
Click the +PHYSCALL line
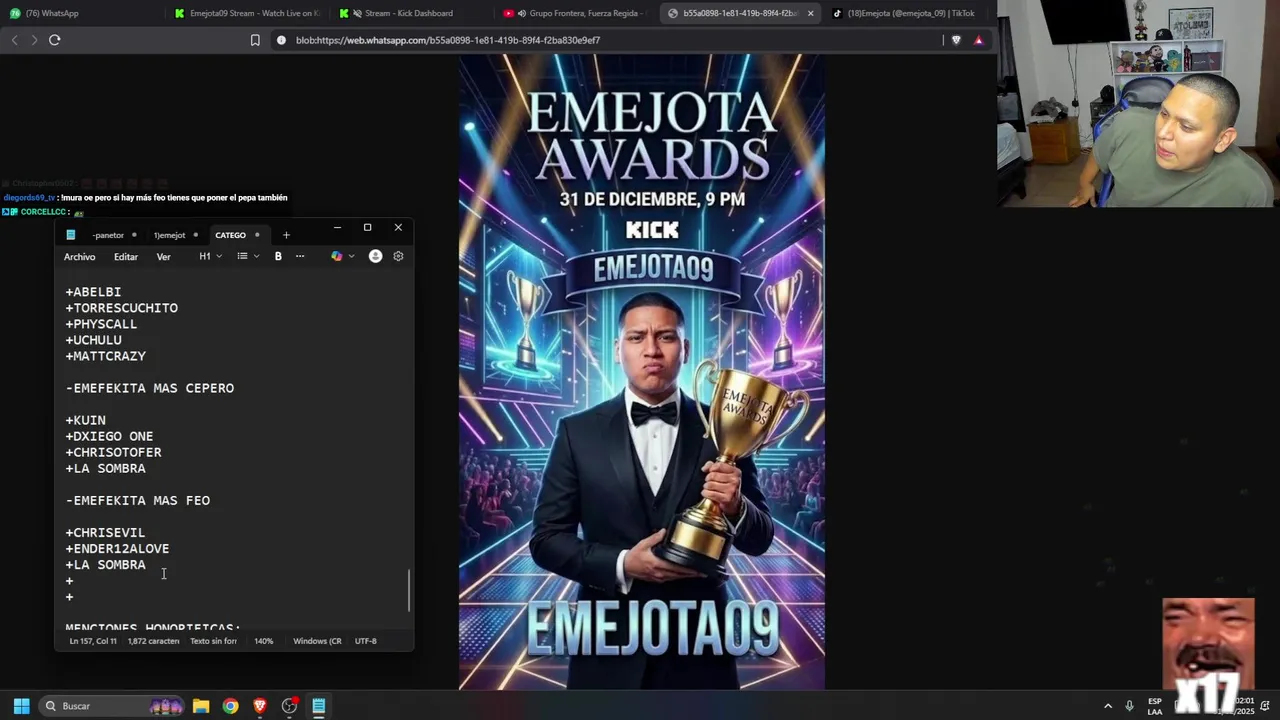pyautogui.click(x=102, y=324)
